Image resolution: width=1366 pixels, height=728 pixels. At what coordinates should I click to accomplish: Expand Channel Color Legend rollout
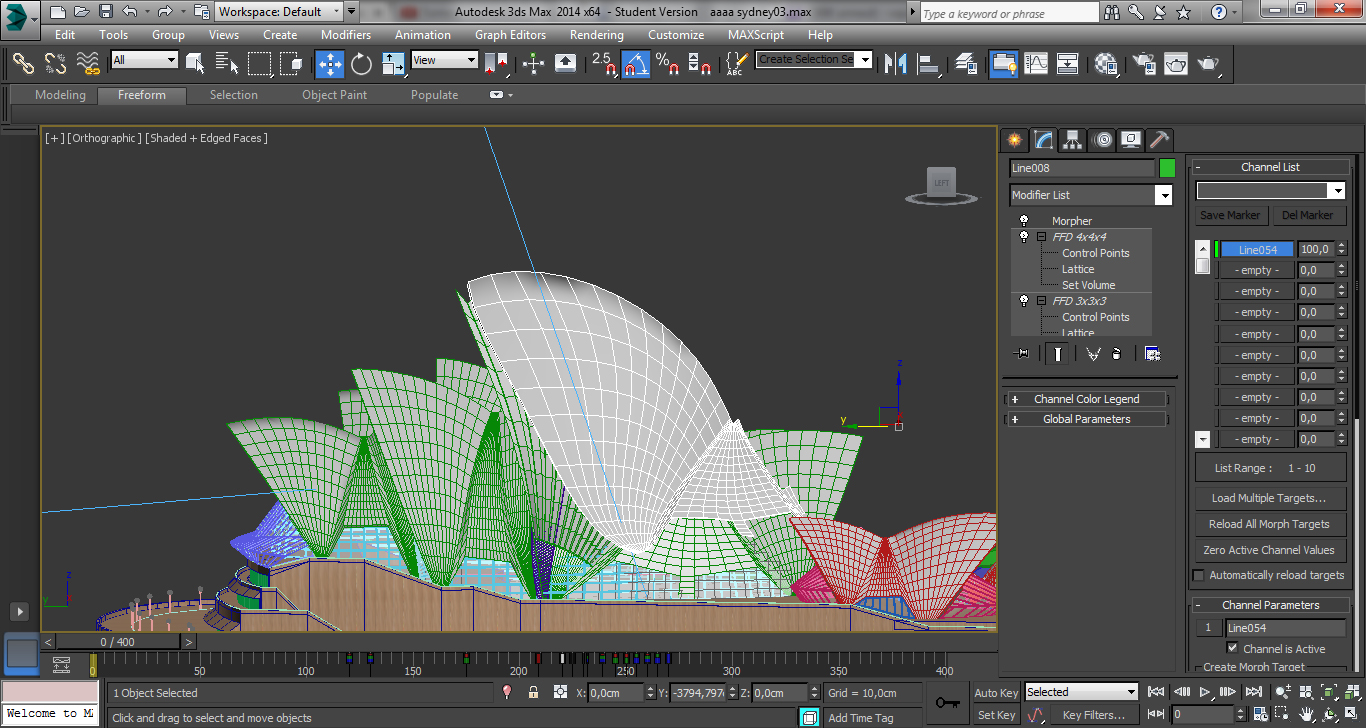1086,399
